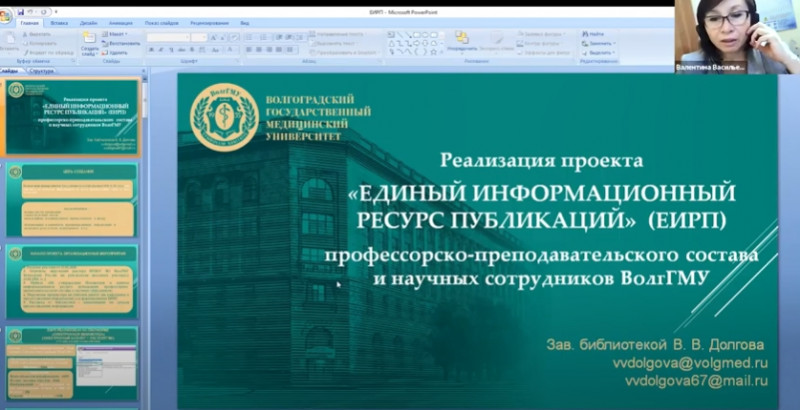This screenshot has width=800, height=410.
Task: Toggle numbered list
Action: click(264, 37)
